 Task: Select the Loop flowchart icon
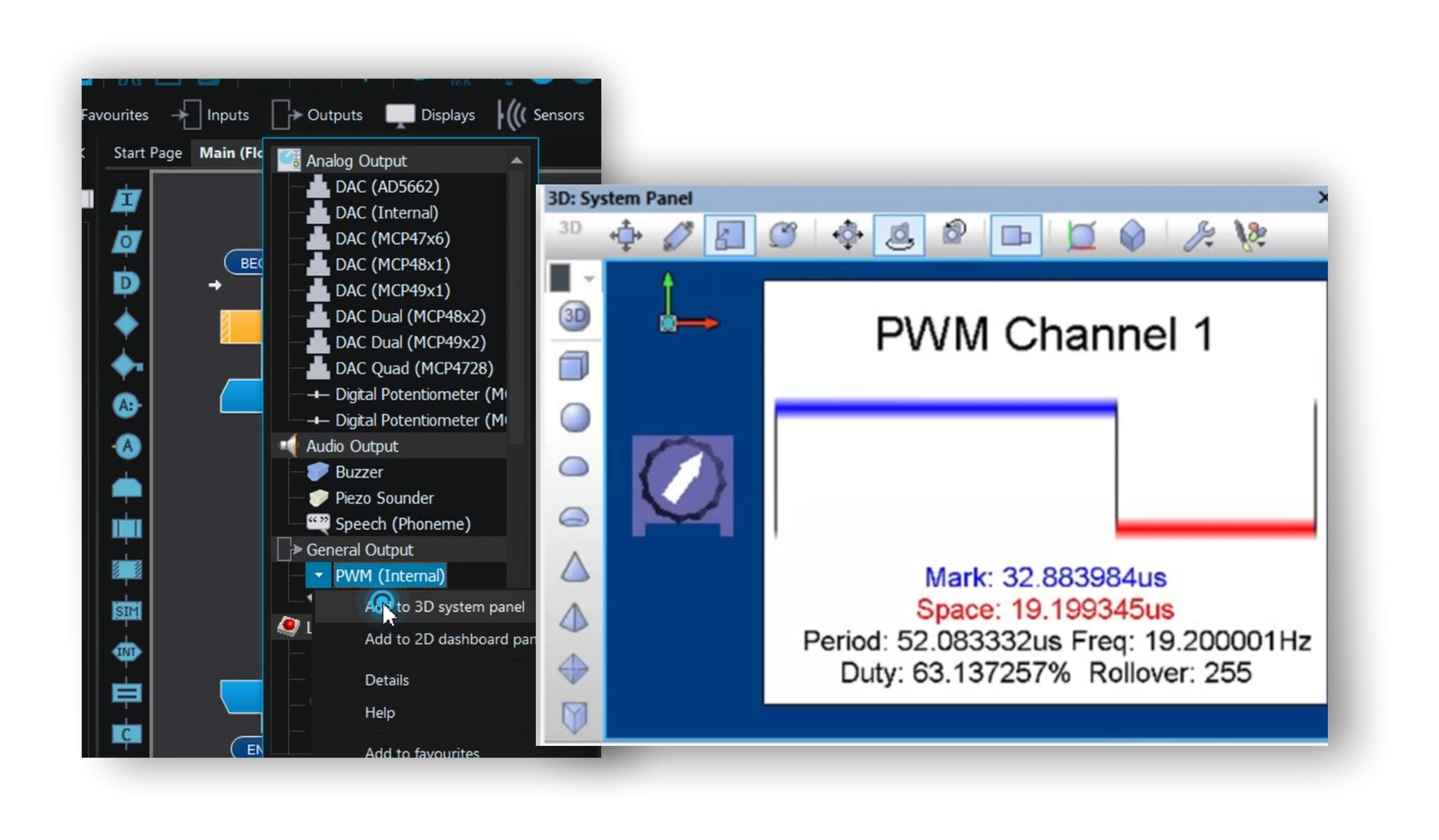[126, 488]
